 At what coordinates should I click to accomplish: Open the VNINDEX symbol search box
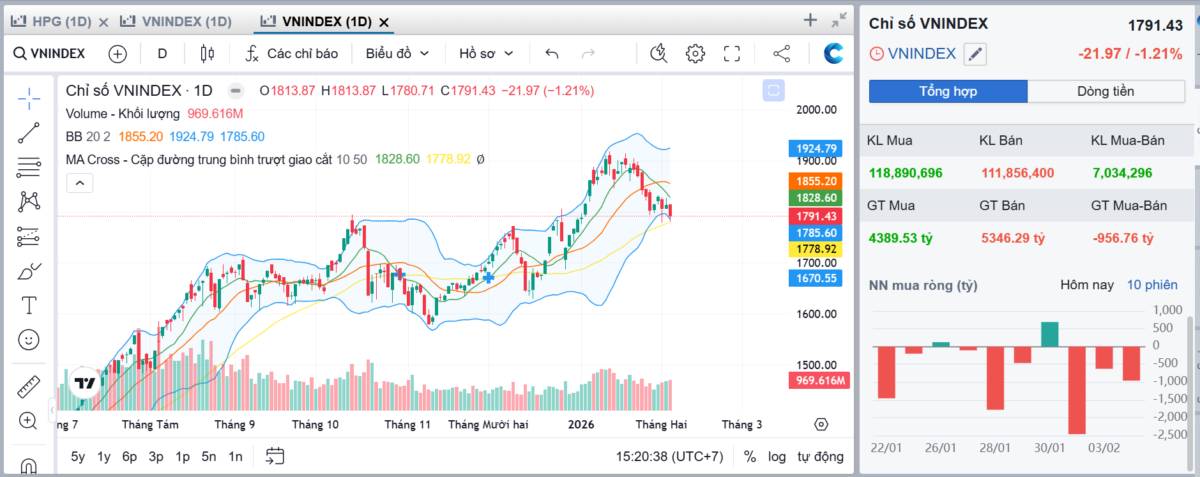51,53
